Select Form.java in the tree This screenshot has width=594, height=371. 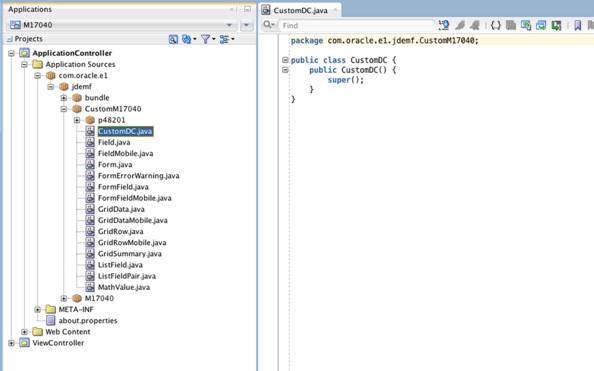pos(115,164)
